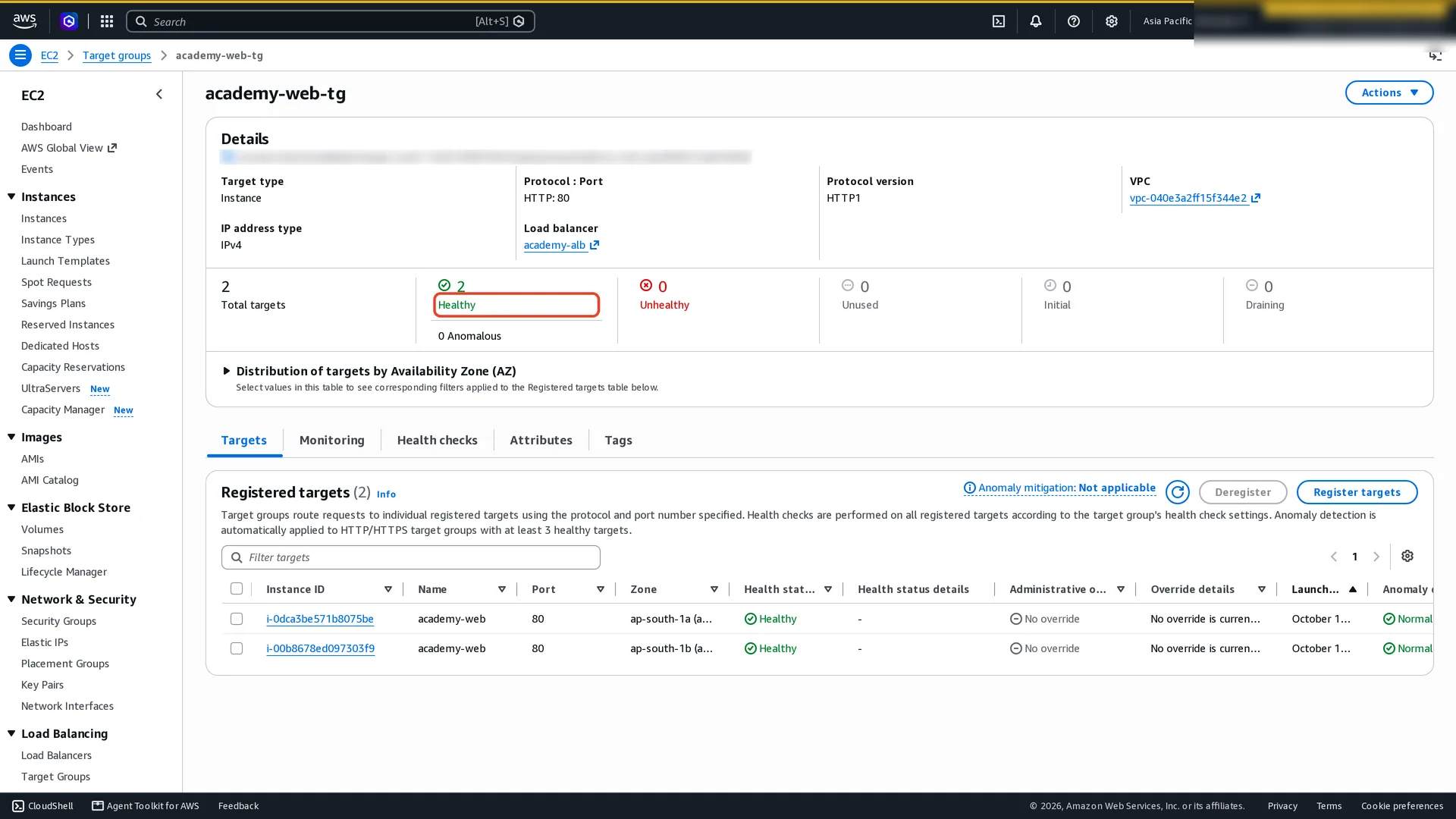Switch to the Health checks tab
Viewport: 1456px width, 819px height.
tap(438, 440)
